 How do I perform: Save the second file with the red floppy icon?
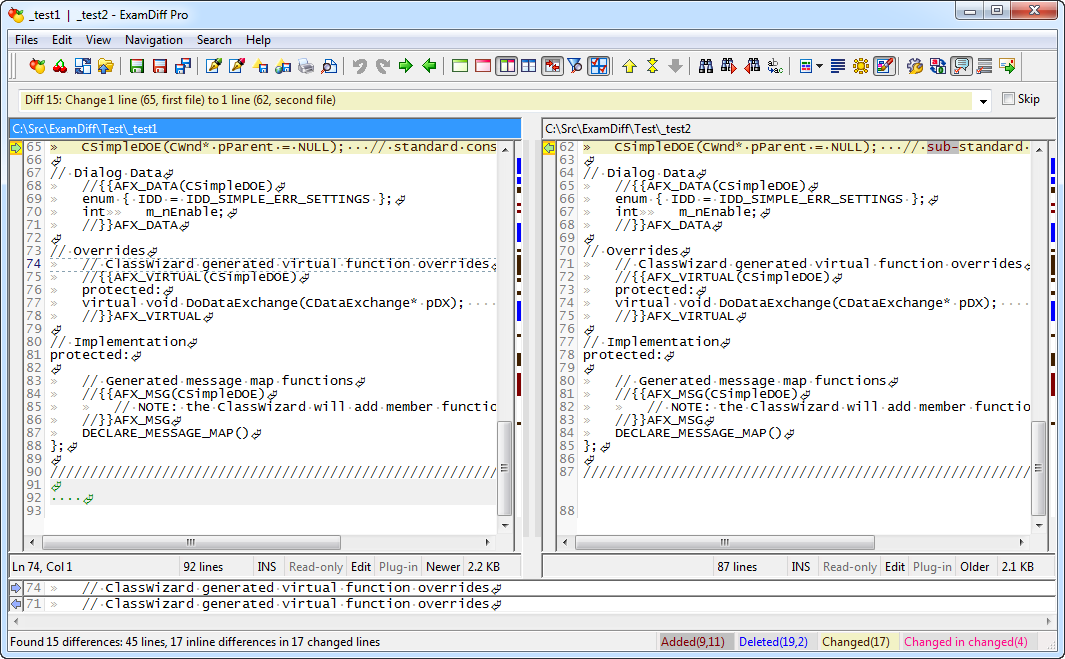tap(160, 66)
